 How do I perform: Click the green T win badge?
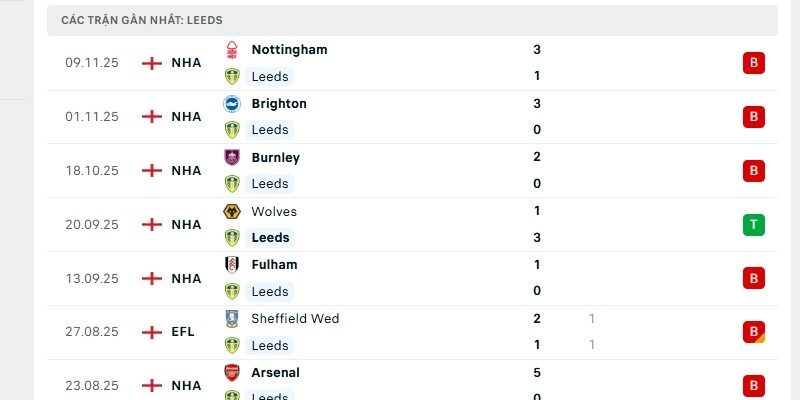(753, 225)
